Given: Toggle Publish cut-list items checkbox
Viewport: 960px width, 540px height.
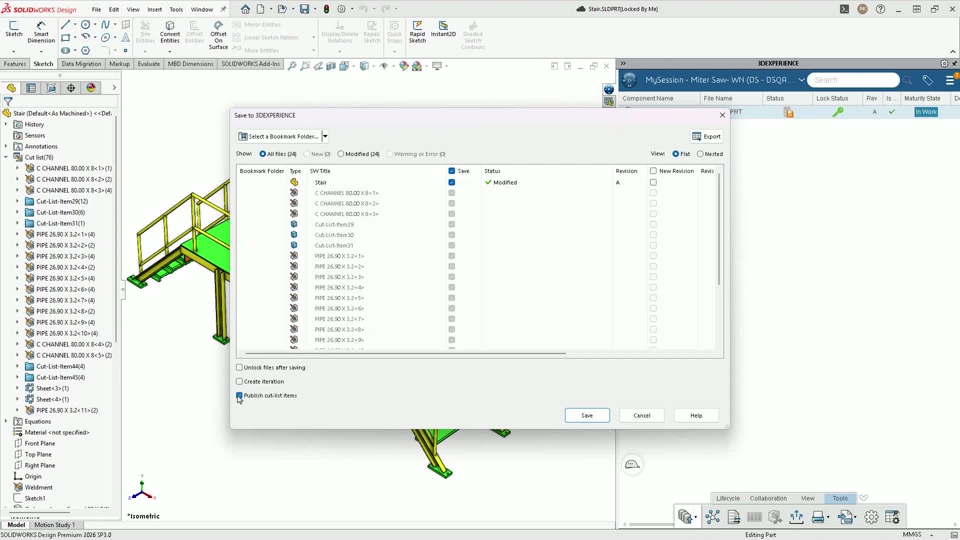Looking at the screenshot, I should pyautogui.click(x=239, y=396).
